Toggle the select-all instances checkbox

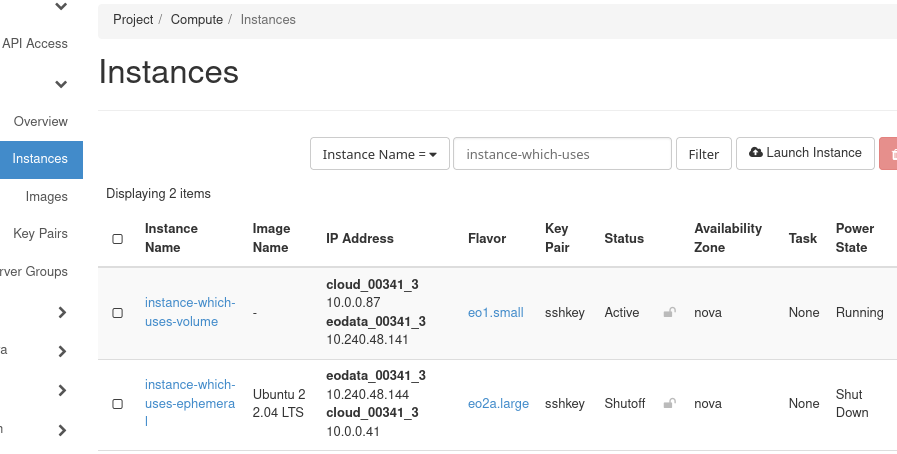[118, 239]
